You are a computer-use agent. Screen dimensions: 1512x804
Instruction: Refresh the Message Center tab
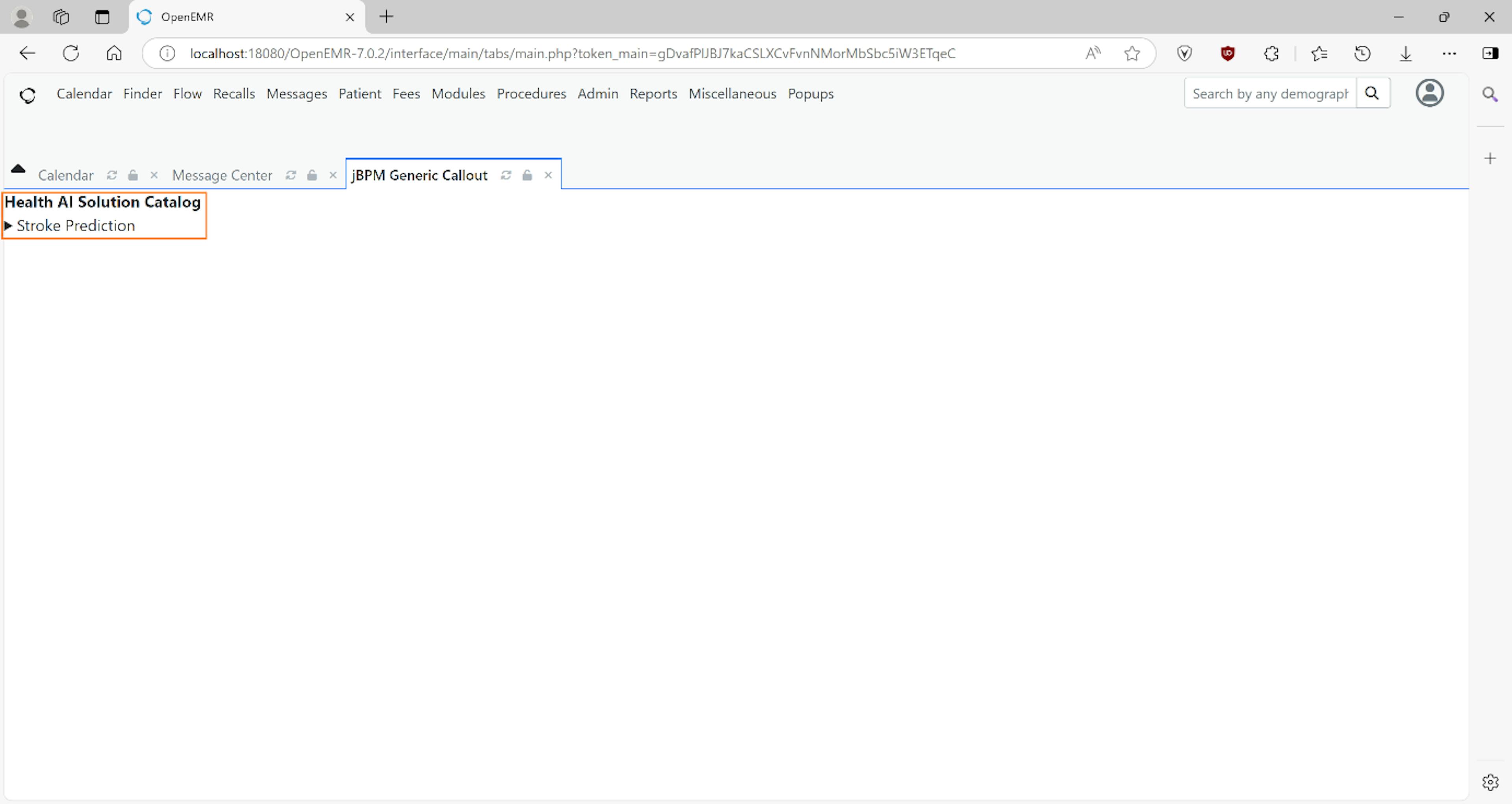291,175
